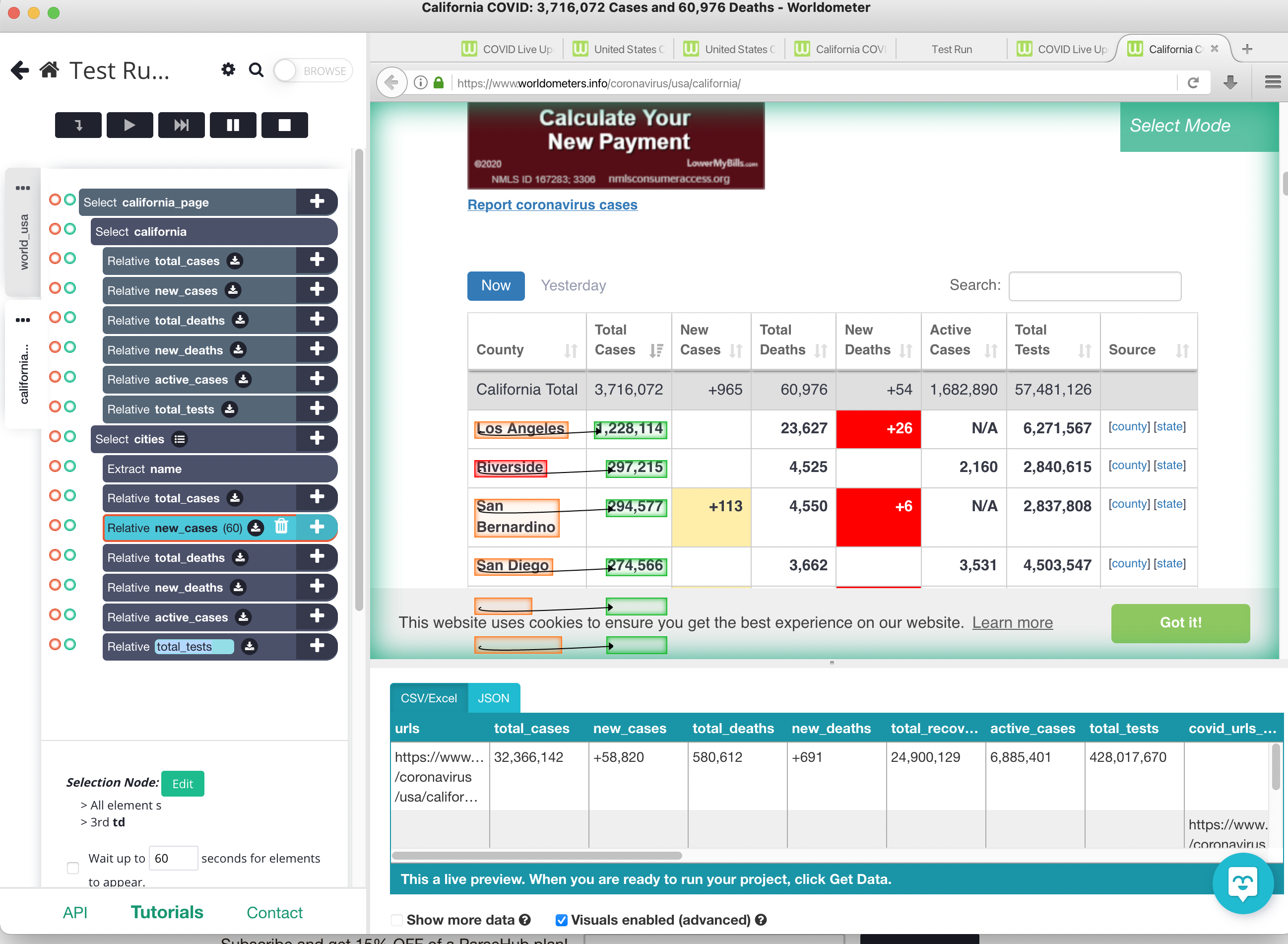Open the Report coronavirus cases link
This screenshot has width=1288, height=944.
pyautogui.click(x=552, y=204)
